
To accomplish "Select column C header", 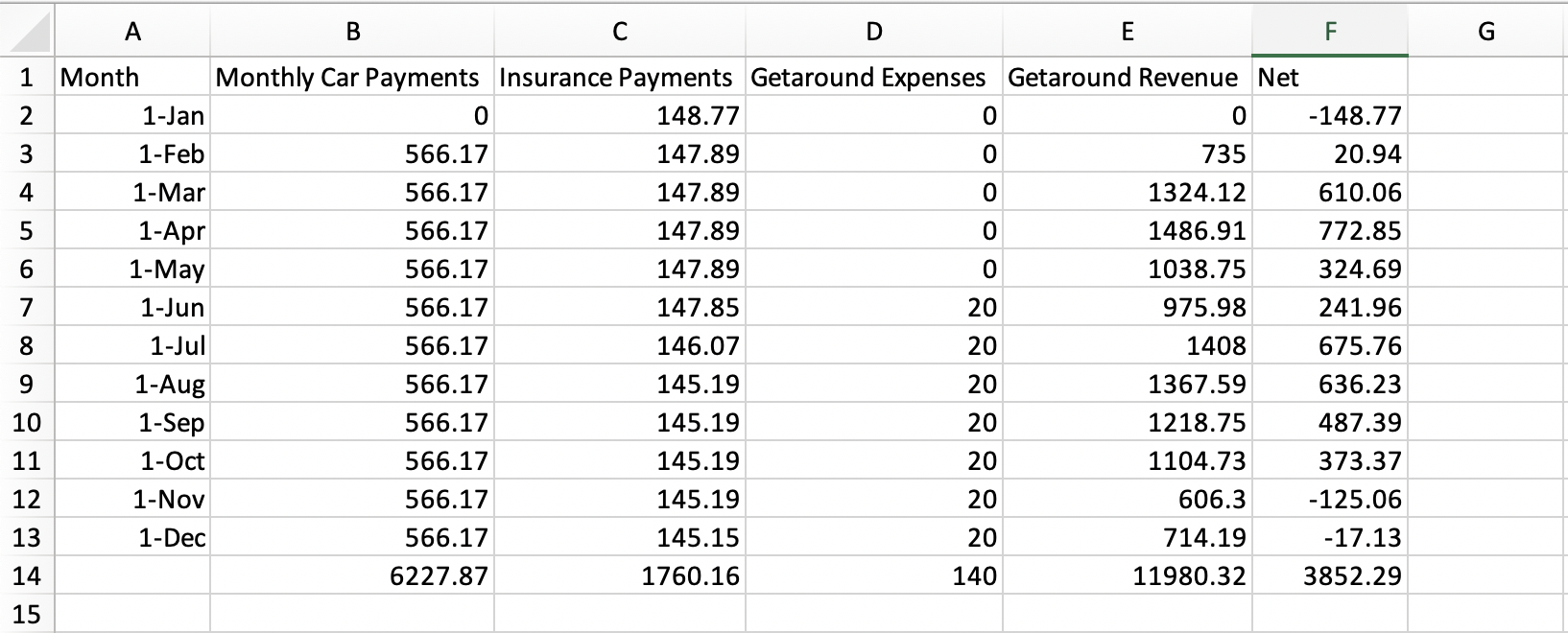I will (620, 32).
